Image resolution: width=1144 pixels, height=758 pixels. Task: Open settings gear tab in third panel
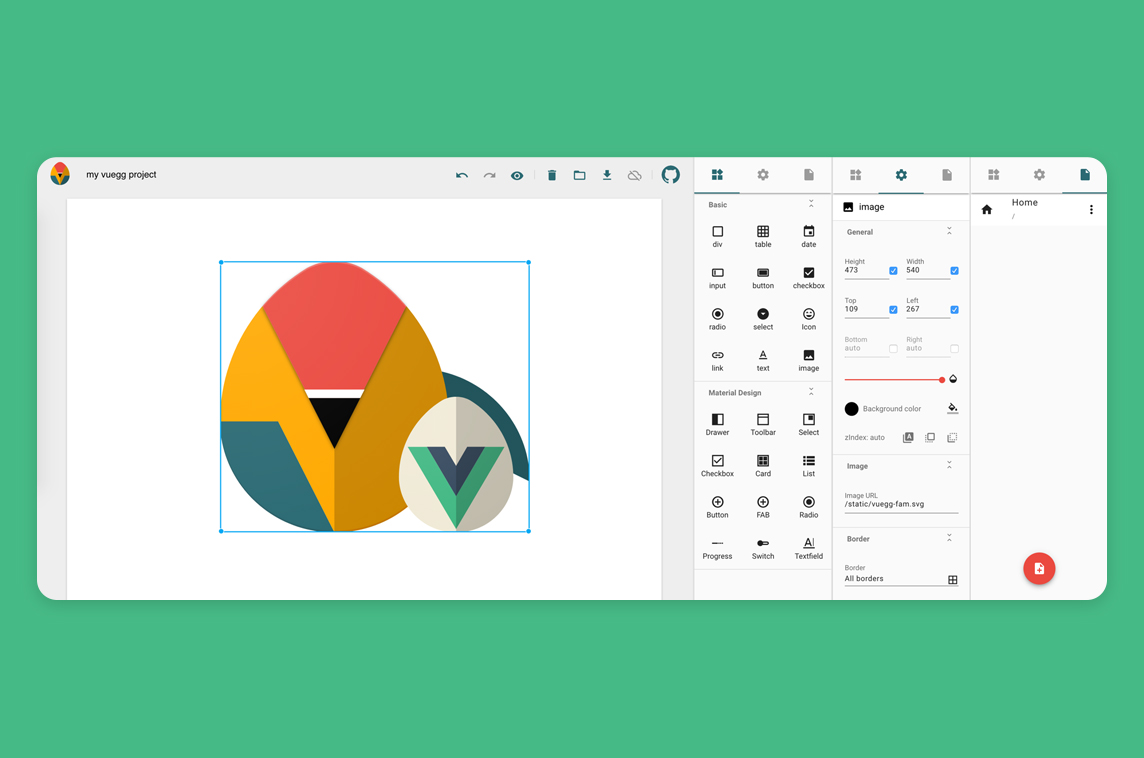[x=1039, y=174]
